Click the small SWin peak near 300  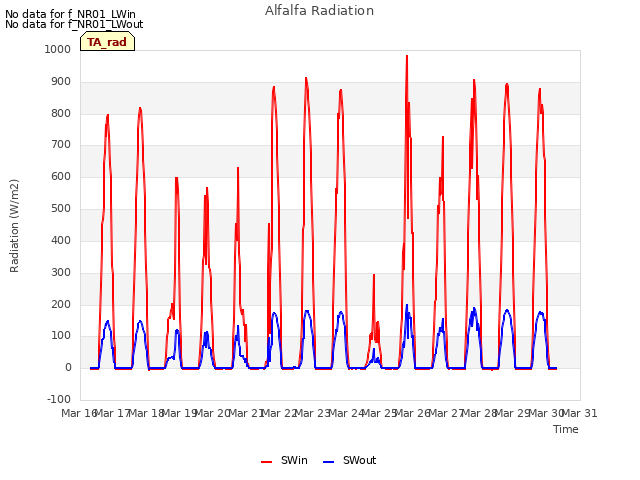pos(373,275)
